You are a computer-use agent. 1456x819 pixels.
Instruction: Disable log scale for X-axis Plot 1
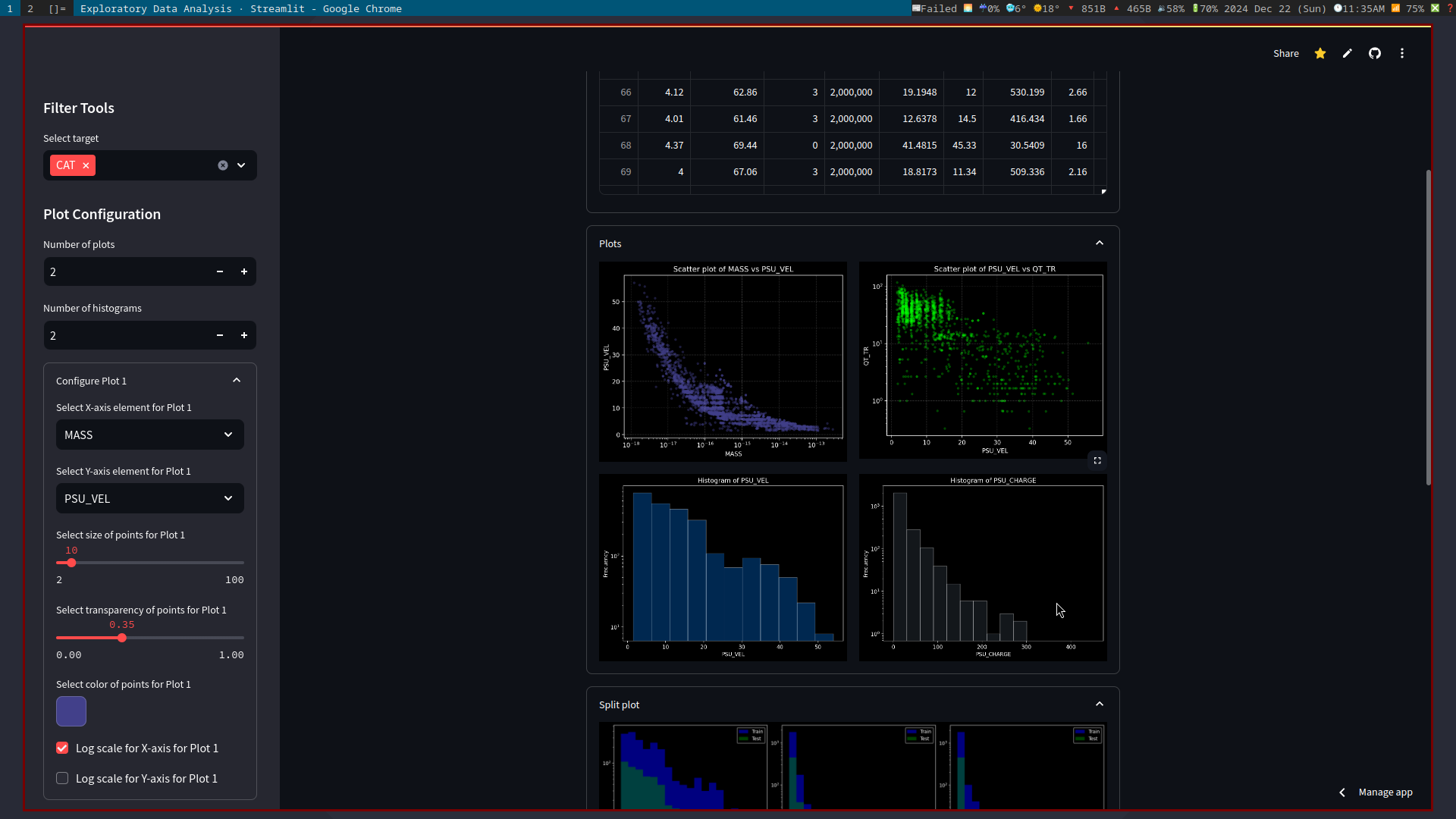[62, 748]
